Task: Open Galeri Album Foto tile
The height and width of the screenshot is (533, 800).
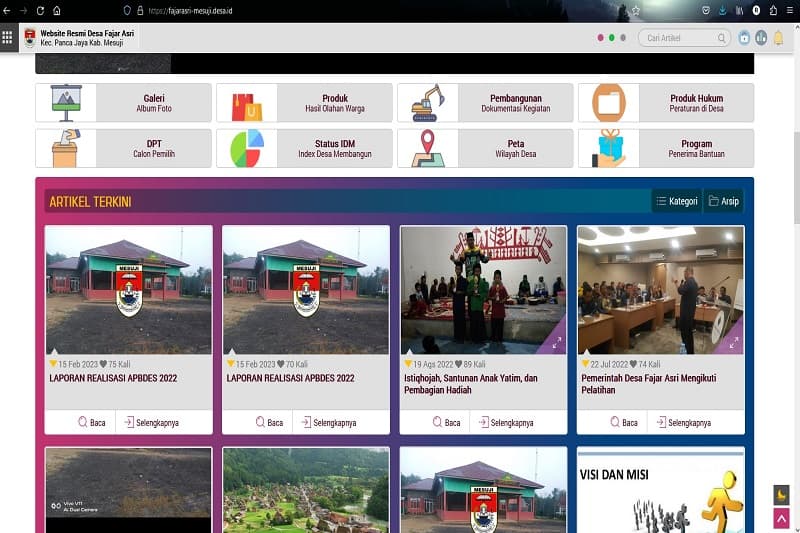Action: pos(123,103)
